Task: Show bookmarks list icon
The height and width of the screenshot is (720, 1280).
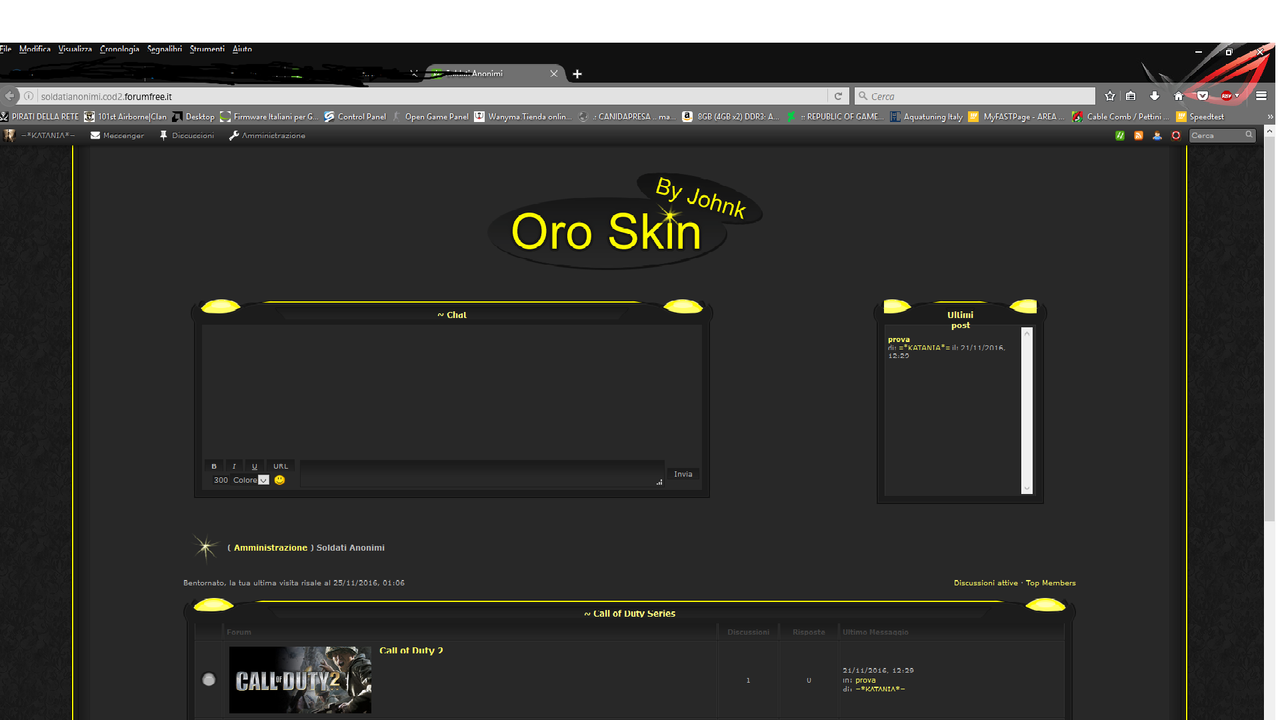Action: (x=1131, y=96)
